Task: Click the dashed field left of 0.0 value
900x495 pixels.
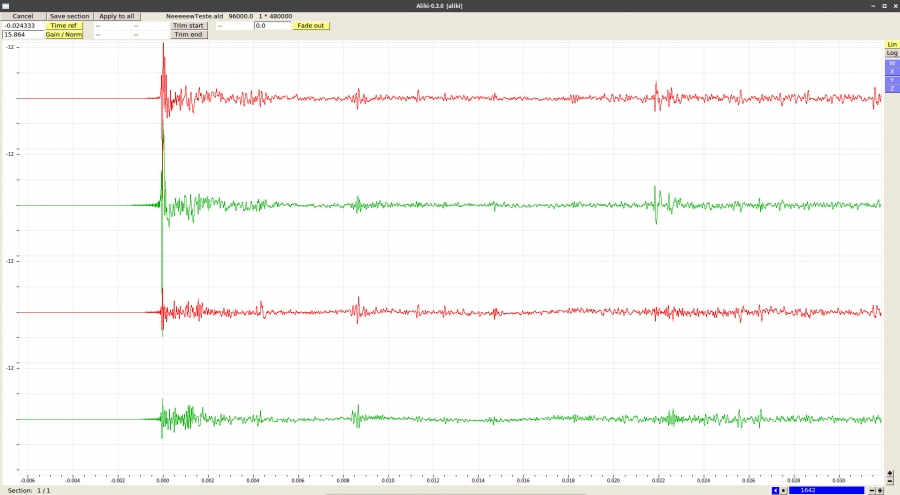Action: tap(234, 25)
